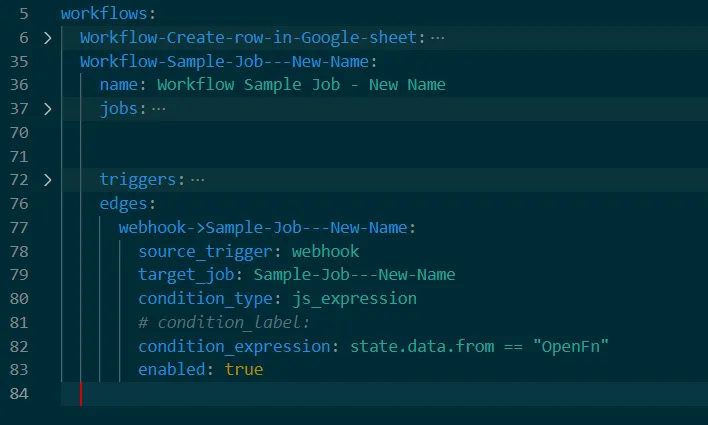Click line number 36 in gutter
This screenshot has height=425, width=708.
19,85
